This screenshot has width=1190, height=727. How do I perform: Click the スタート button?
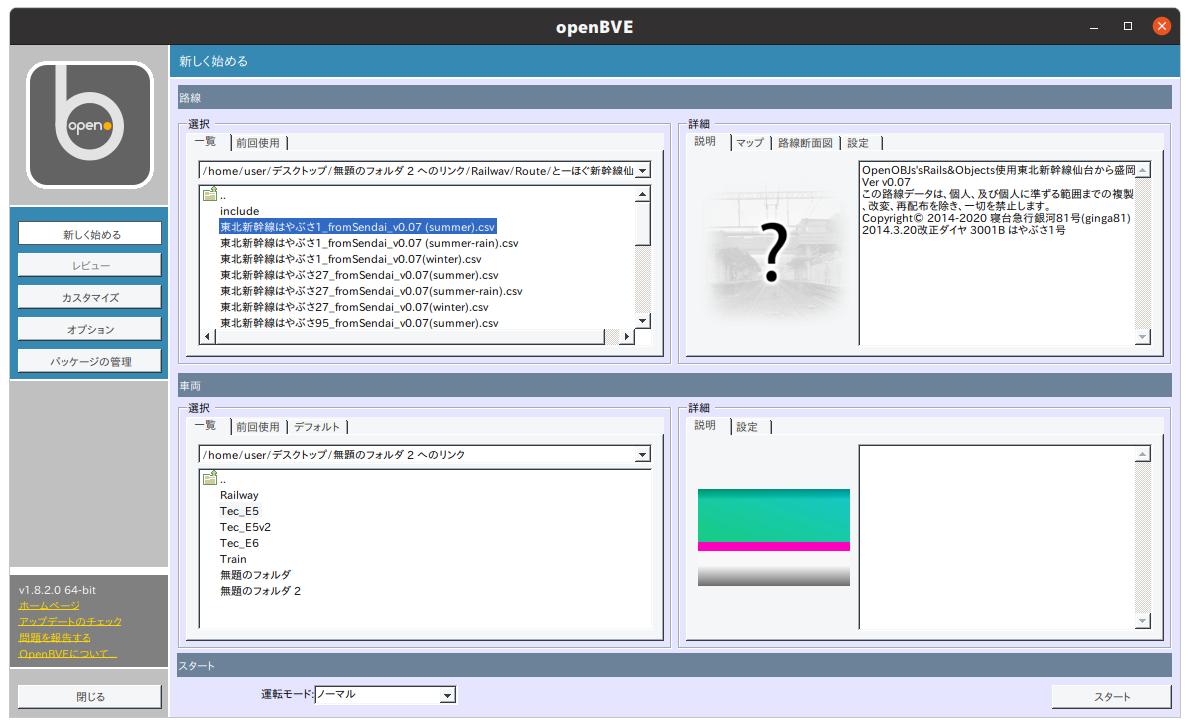[x=1112, y=697]
